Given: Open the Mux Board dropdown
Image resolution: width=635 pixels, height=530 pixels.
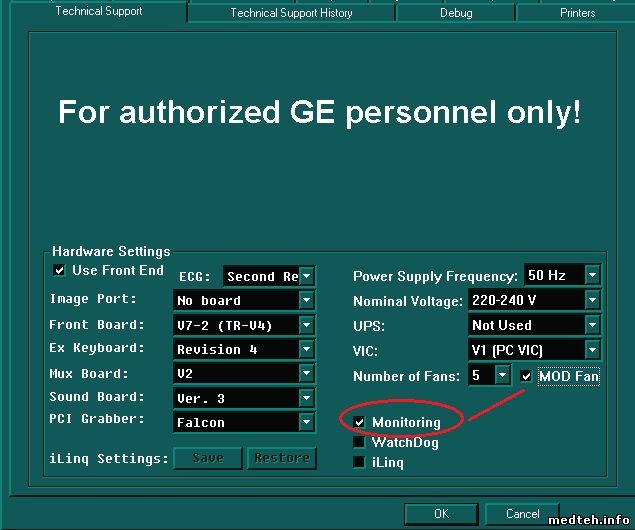Looking at the screenshot, I should pyautogui.click(x=307, y=374).
